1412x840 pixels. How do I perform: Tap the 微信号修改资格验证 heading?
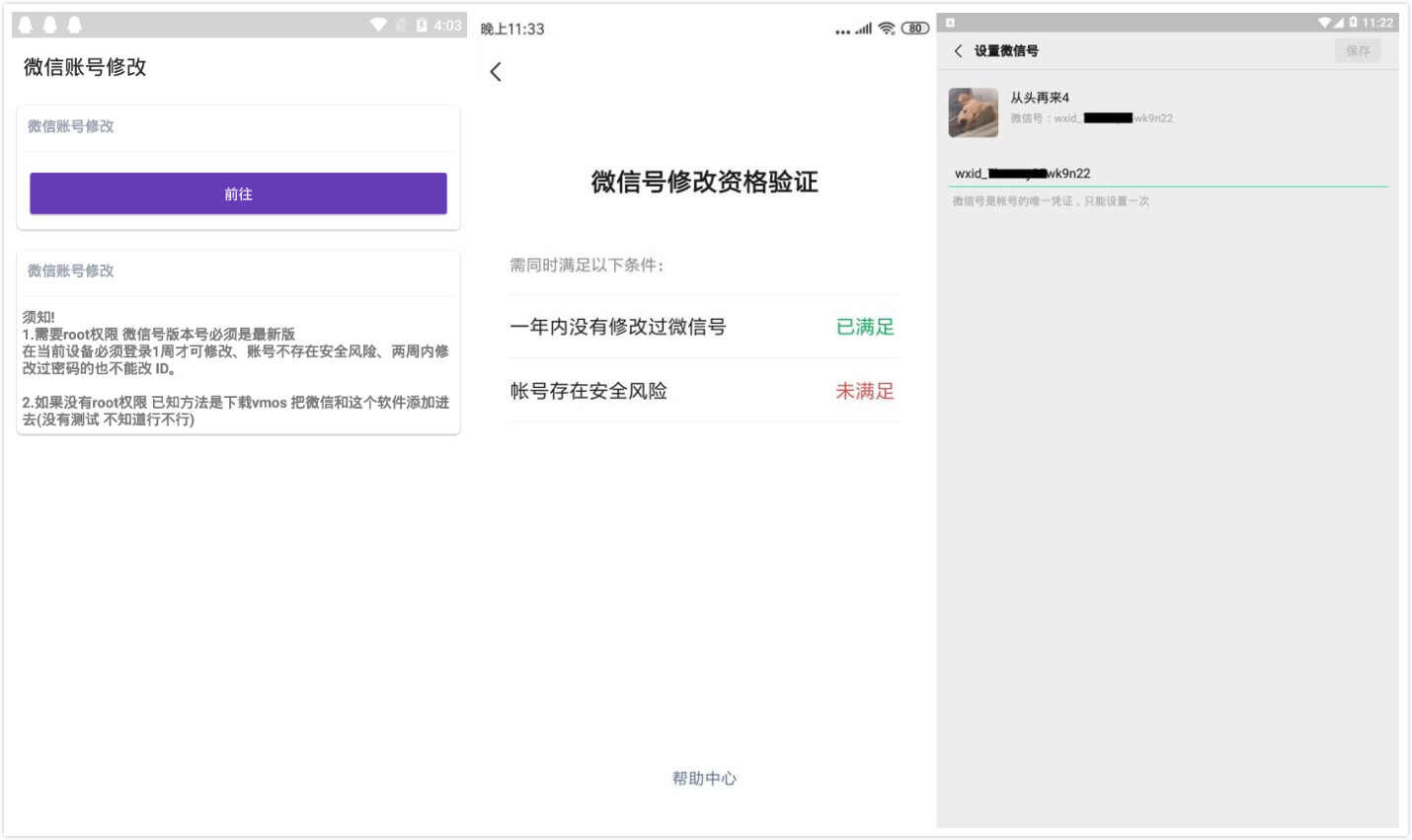pos(704,182)
